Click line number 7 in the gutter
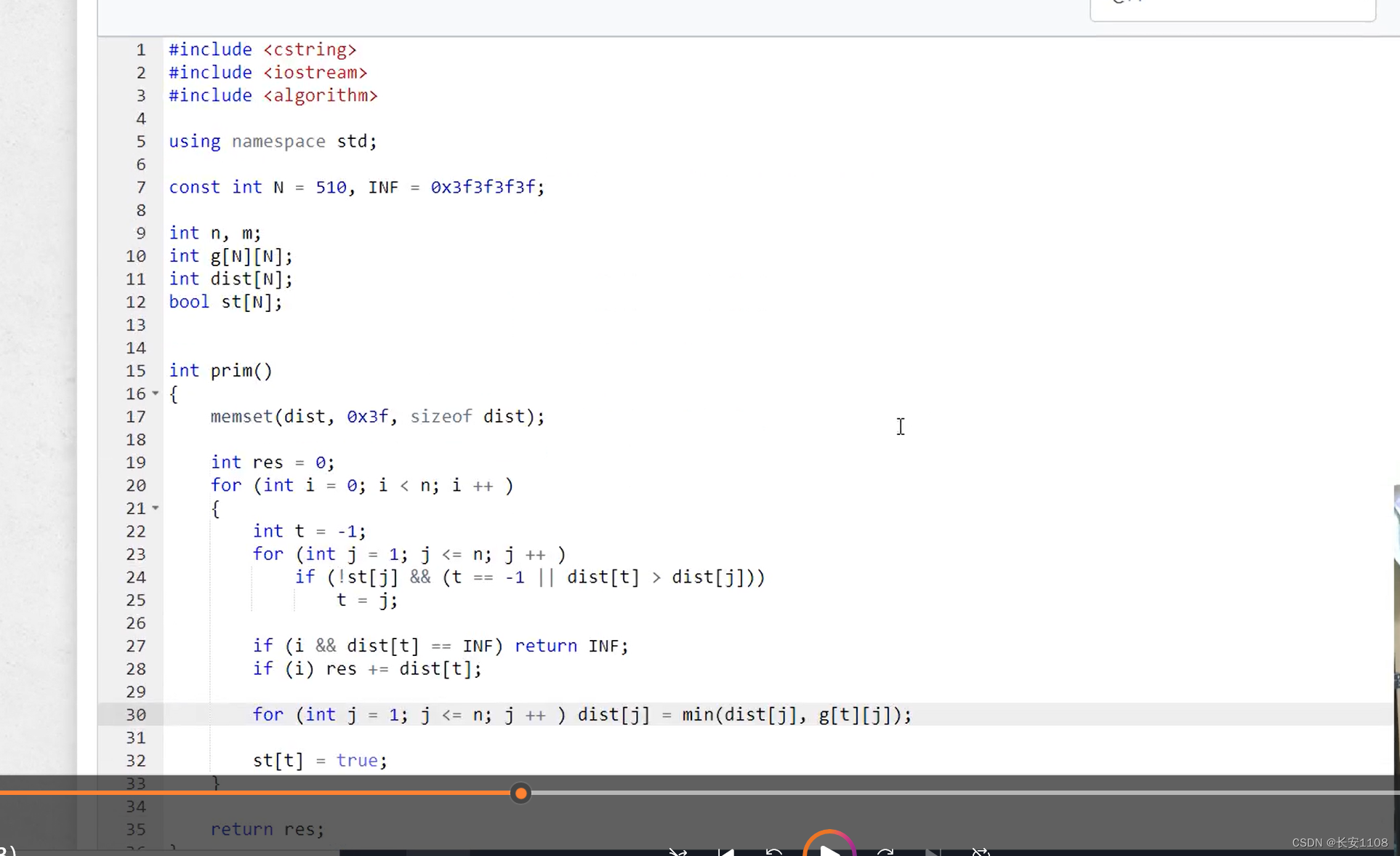Screen dimensions: 1400x856 140,188
